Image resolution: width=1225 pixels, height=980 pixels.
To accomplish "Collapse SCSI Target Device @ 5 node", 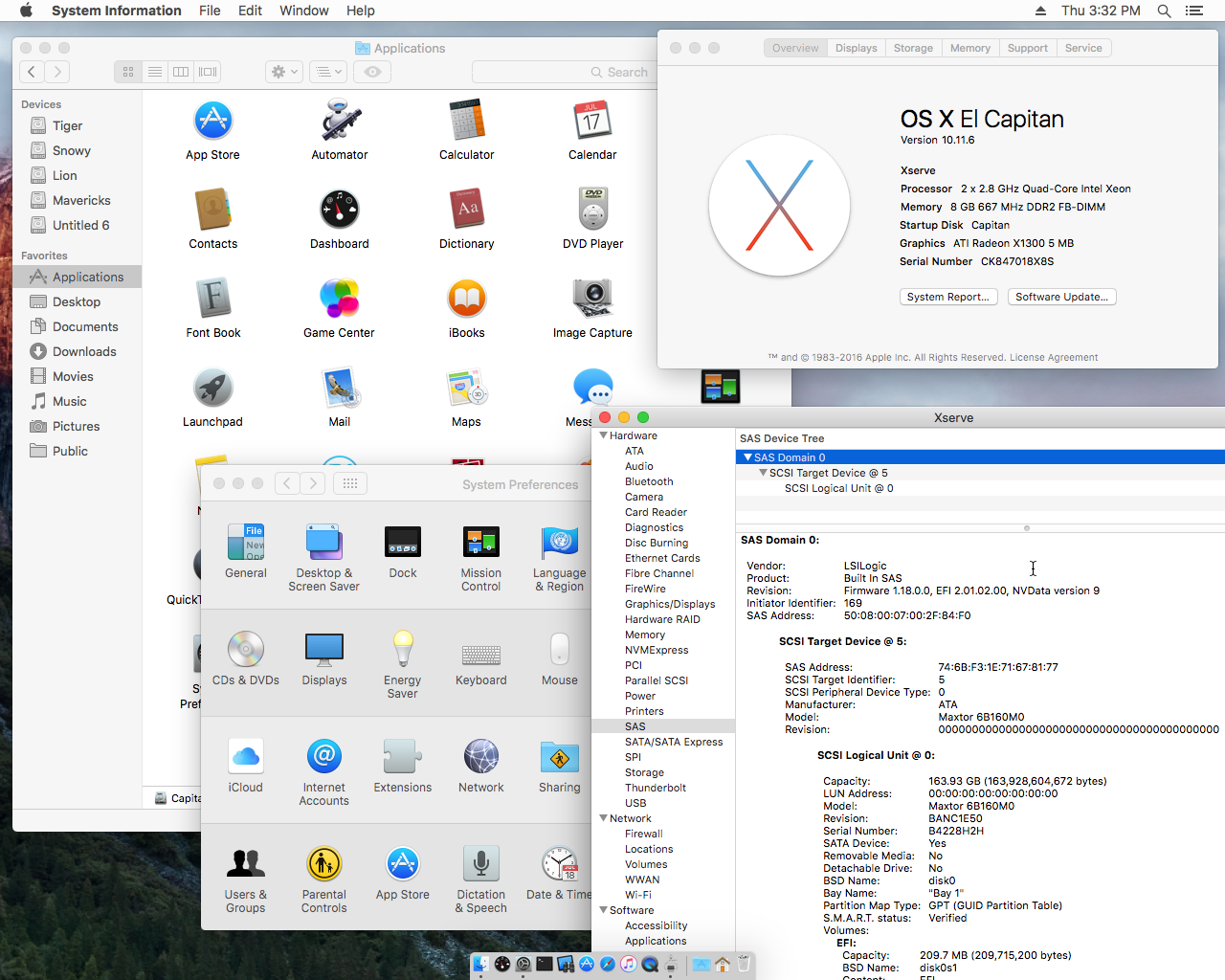I will pos(764,473).
